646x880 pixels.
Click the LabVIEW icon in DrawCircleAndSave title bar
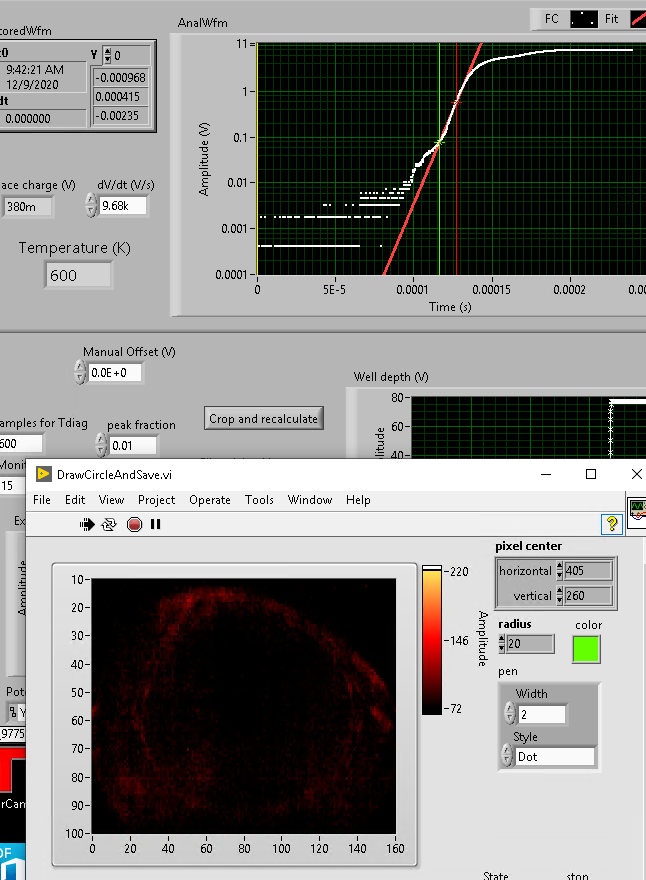coord(44,474)
